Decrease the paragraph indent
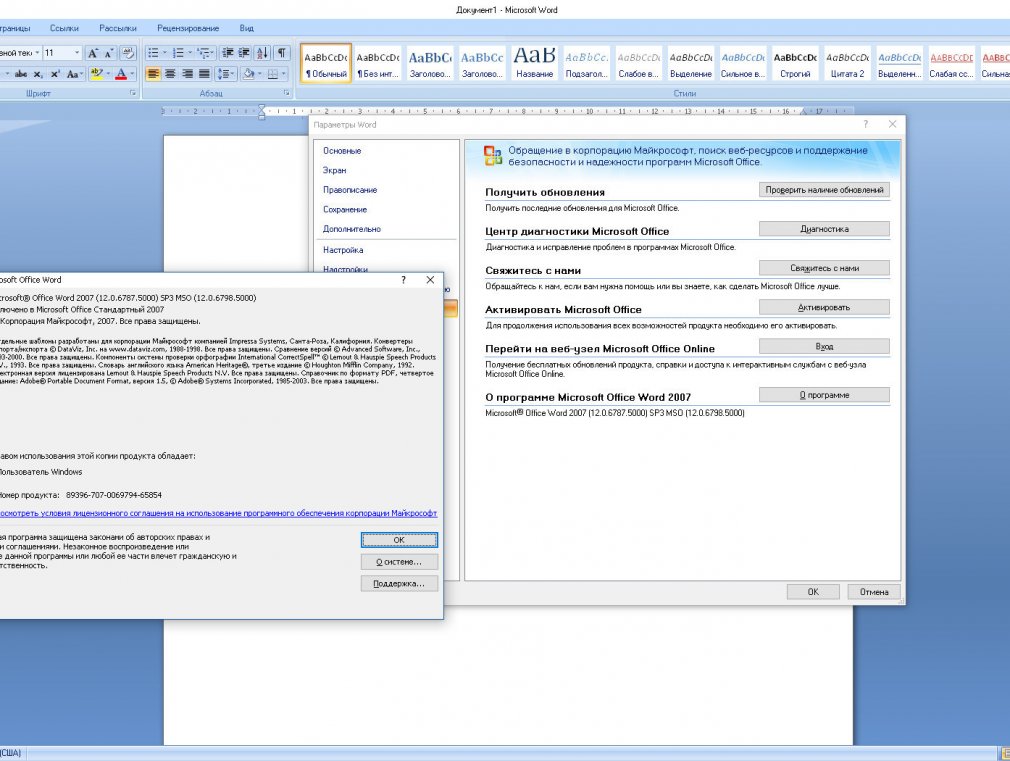Screen dimensions: 1010x761 (x=227, y=53)
